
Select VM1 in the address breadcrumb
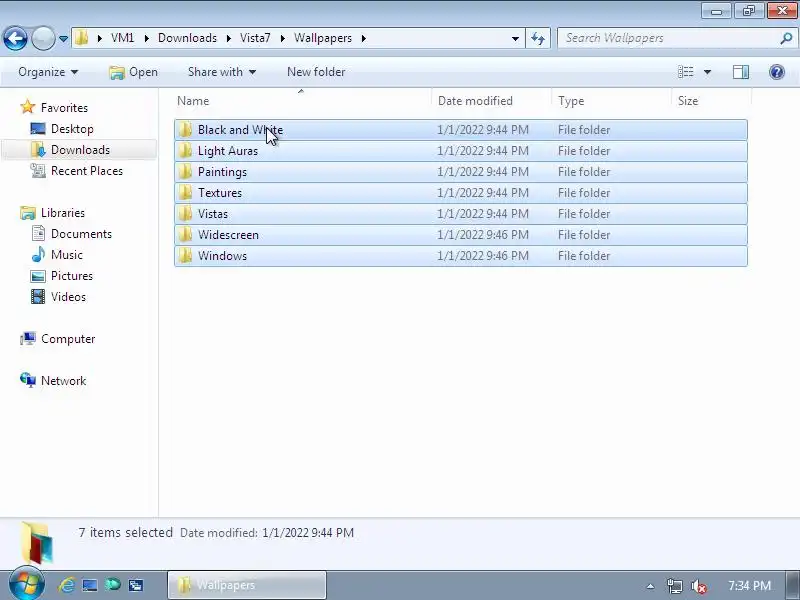[x=122, y=38]
